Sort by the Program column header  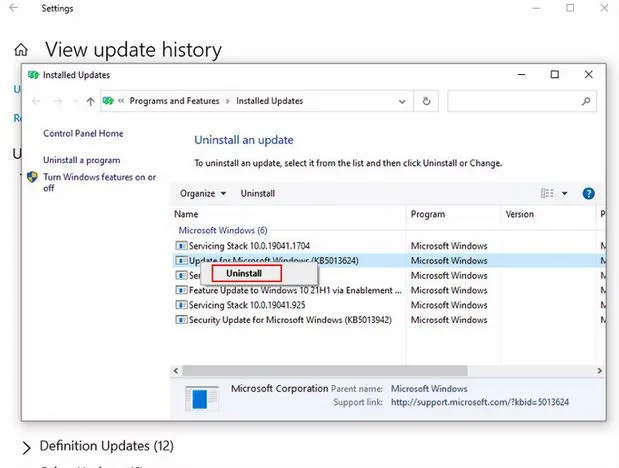(x=428, y=214)
